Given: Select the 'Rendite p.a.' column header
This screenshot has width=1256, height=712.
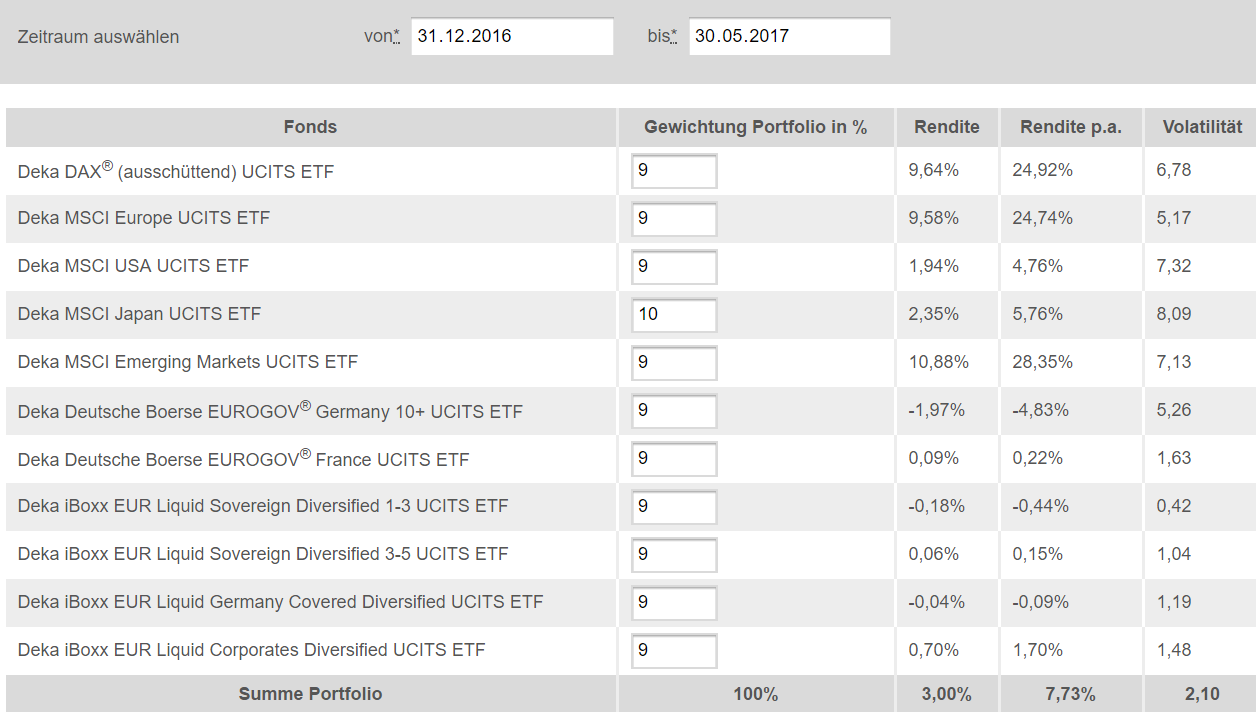Looking at the screenshot, I should tap(1071, 127).
